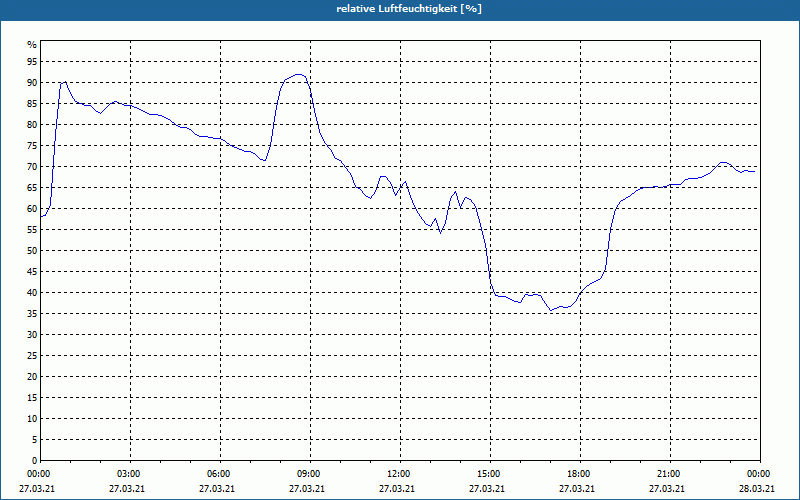
Task: Click the y-axis value '95'
Action: (x=32, y=62)
